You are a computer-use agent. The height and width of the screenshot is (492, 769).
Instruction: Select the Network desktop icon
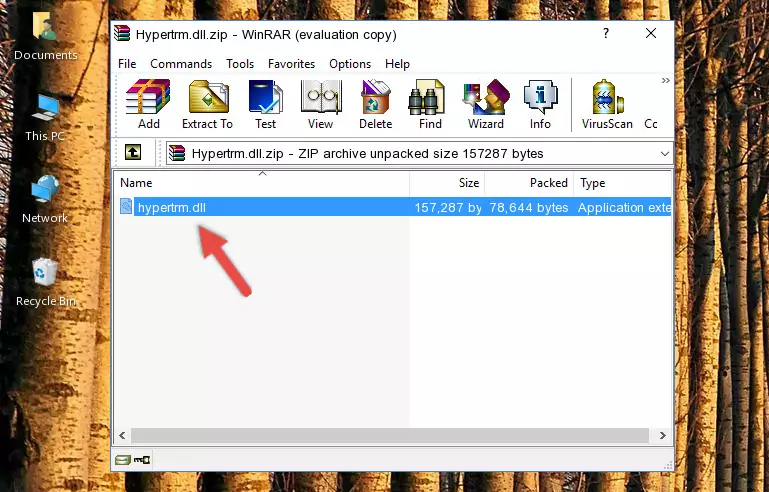coord(45,199)
